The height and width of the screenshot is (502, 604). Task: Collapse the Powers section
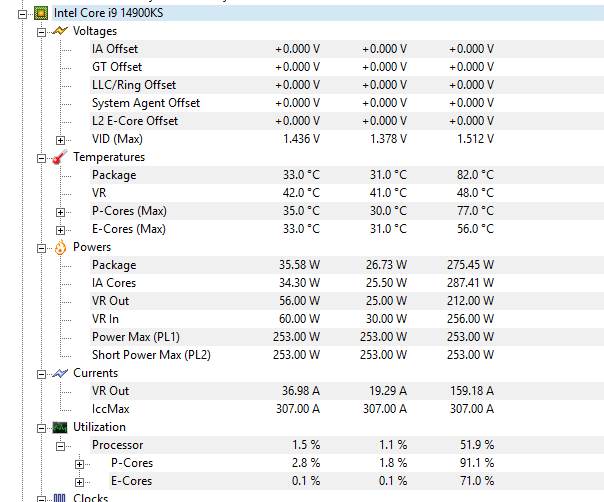point(41,248)
